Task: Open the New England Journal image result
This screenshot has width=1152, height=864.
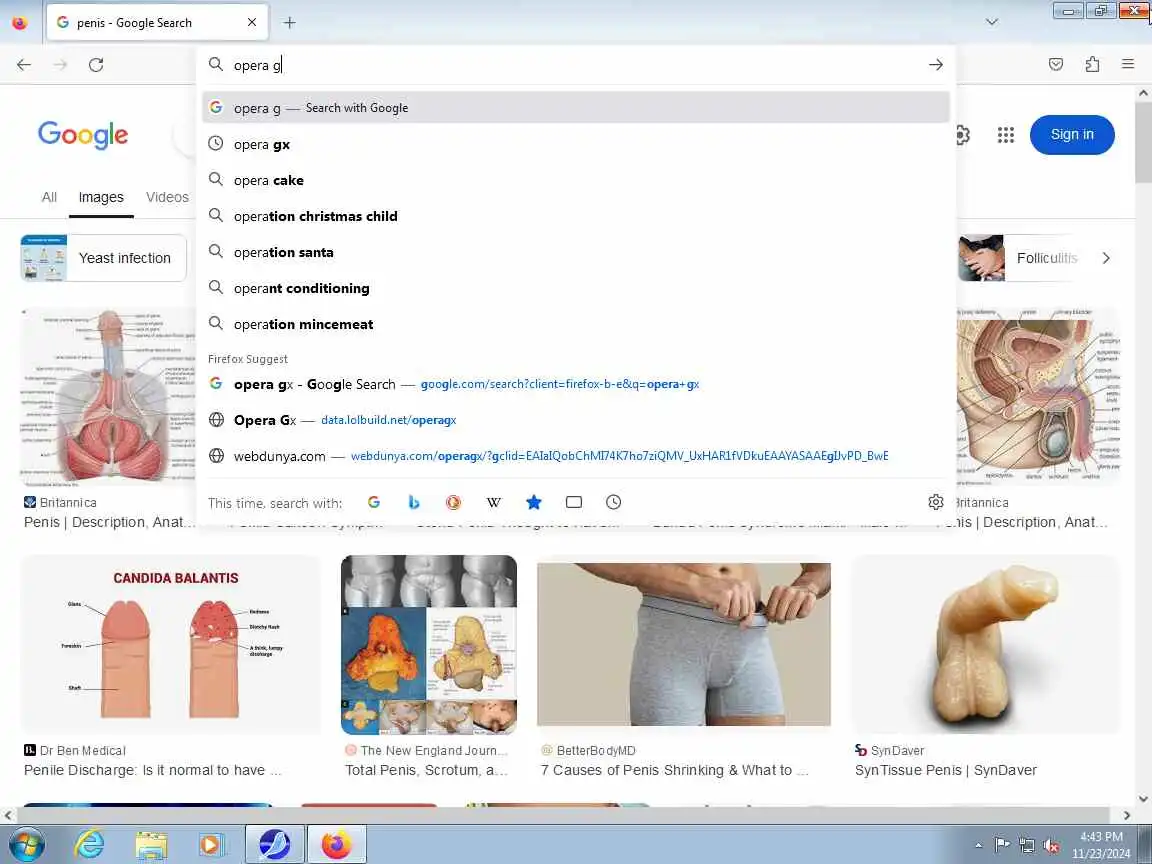Action: pos(429,644)
